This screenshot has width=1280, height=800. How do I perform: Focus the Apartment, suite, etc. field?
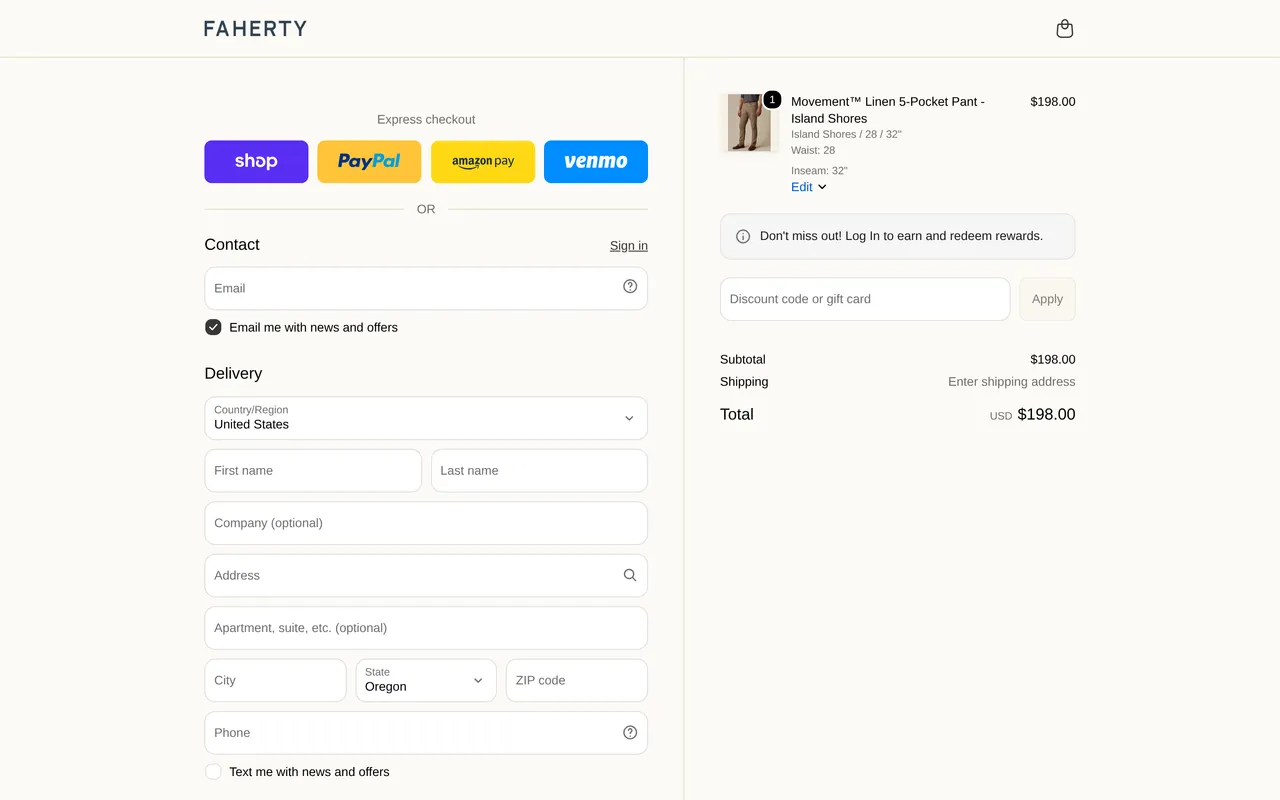(426, 628)
